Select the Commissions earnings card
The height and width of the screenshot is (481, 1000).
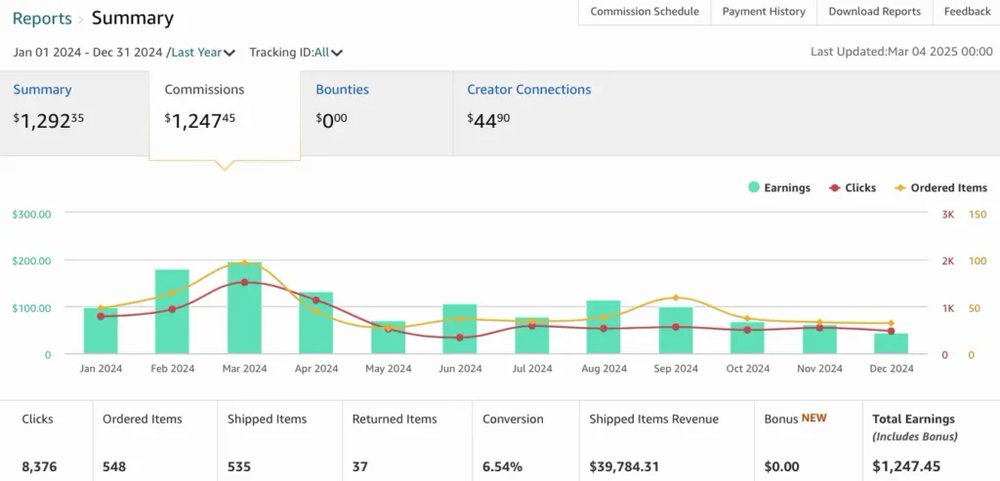[x=224, y=115]
